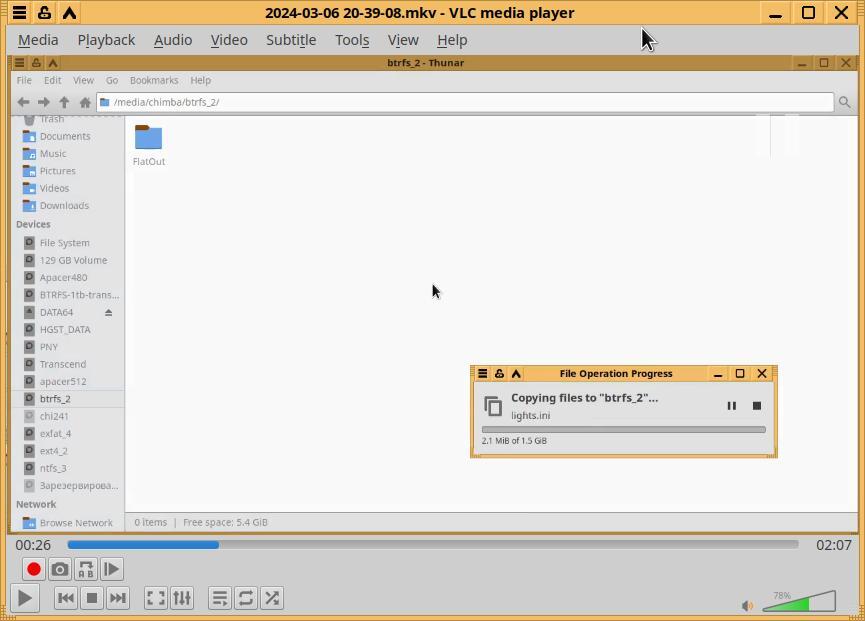Screen dimensions: 865x621
Task: Go to home folder in Thunar
Action: click(x=85, y=102)
